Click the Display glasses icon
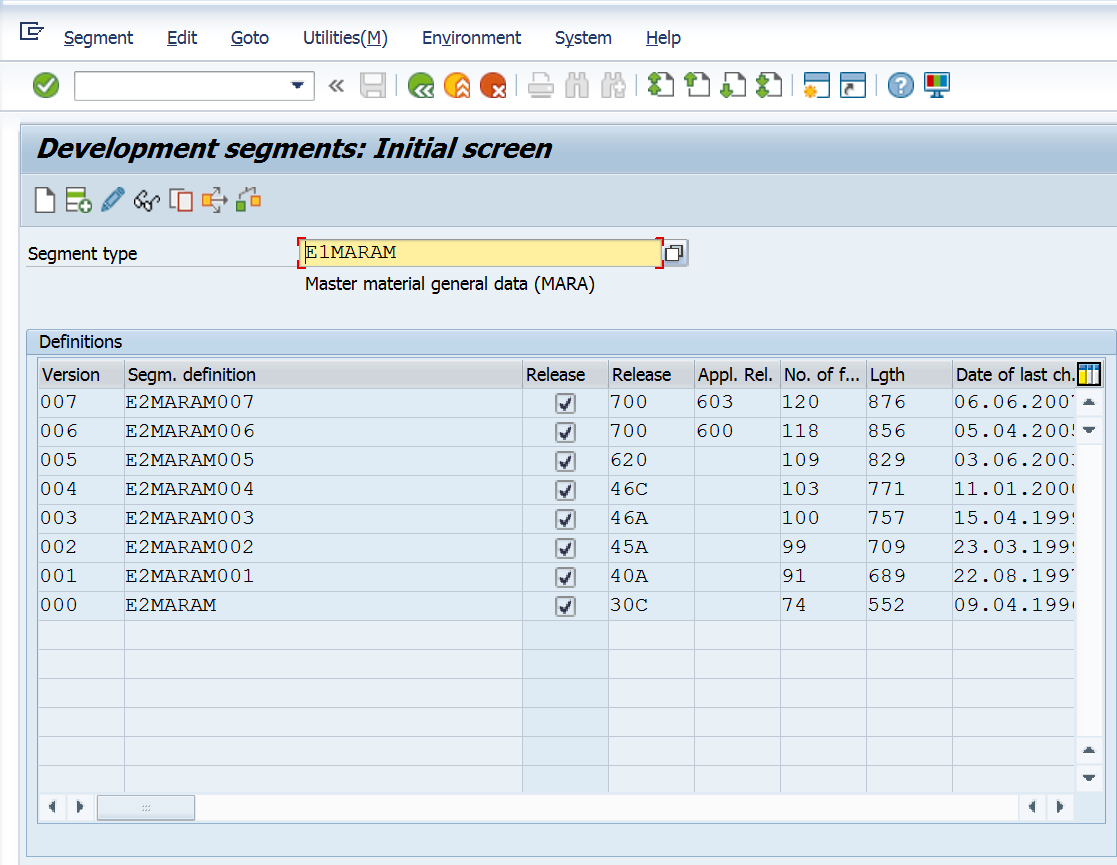This screenshot has height=865, width=1117. click(147, 200)
